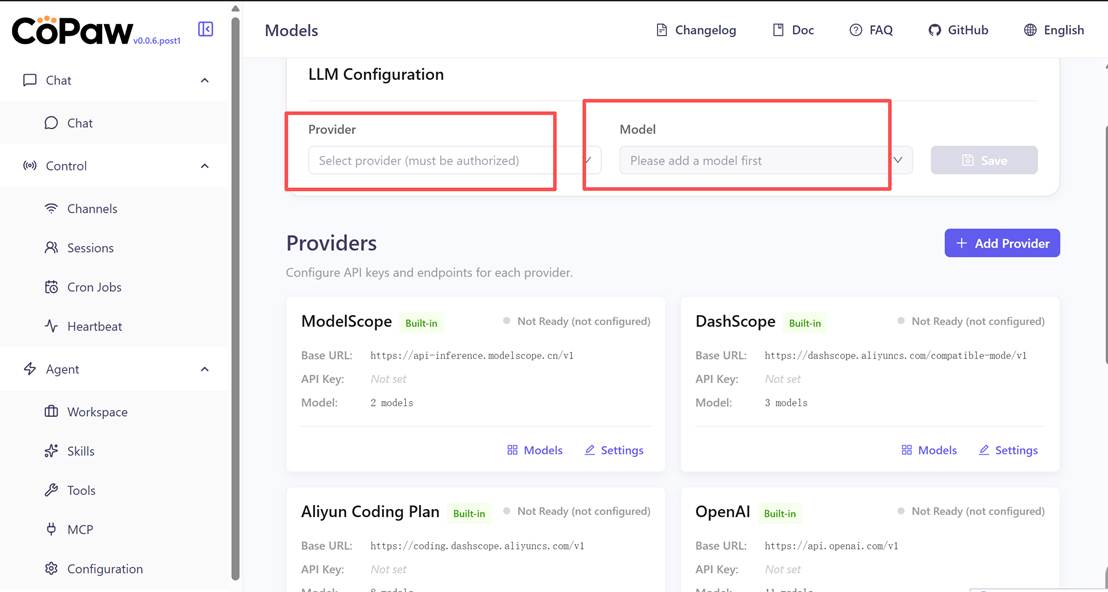Click ModelScope "Not Ready (not configured)" status
Image resolution: width=1108 pixels, height=592 pixels.
coord(577,321)
